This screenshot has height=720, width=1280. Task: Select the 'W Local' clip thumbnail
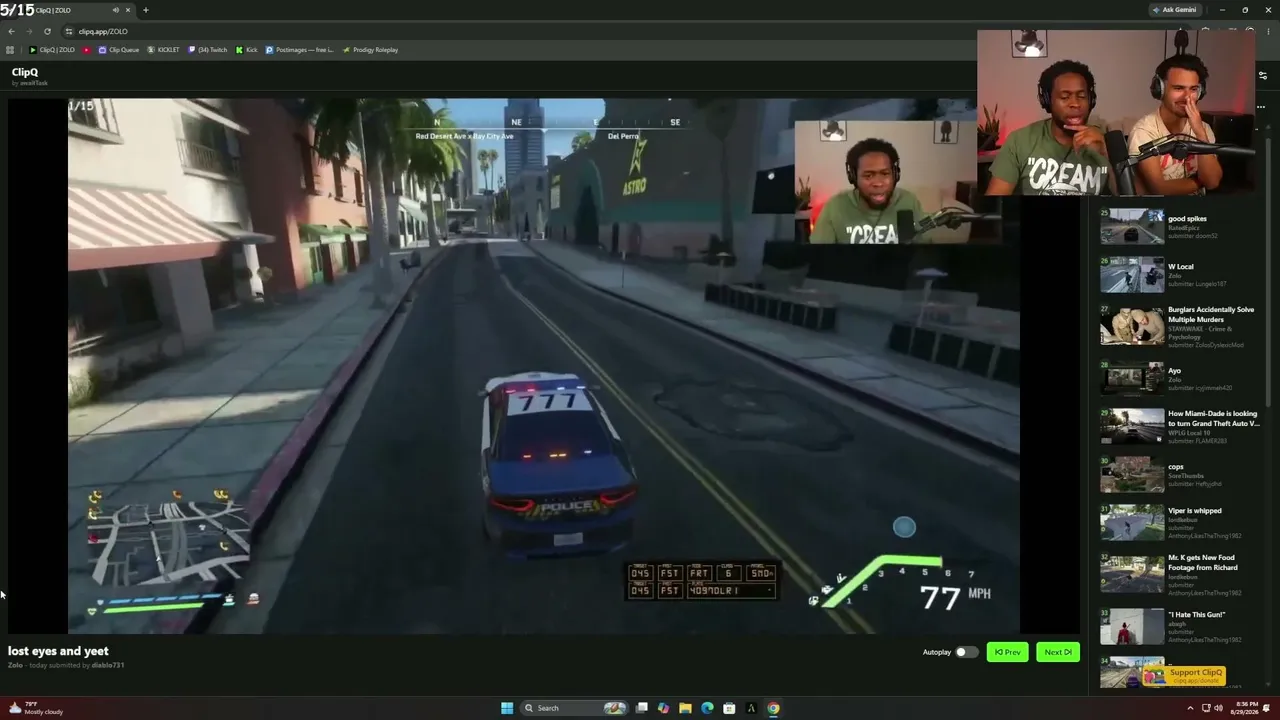click(1132, 275)
